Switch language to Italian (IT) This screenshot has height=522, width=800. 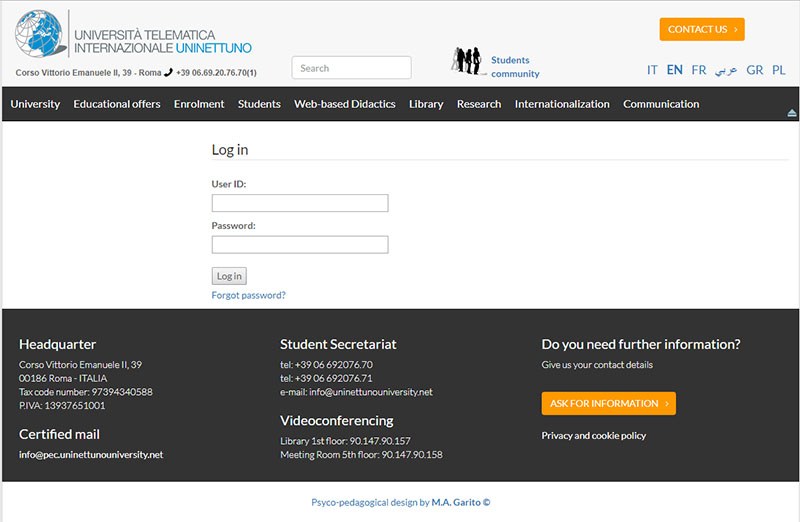pyautogui.click(x=652, y=70)
